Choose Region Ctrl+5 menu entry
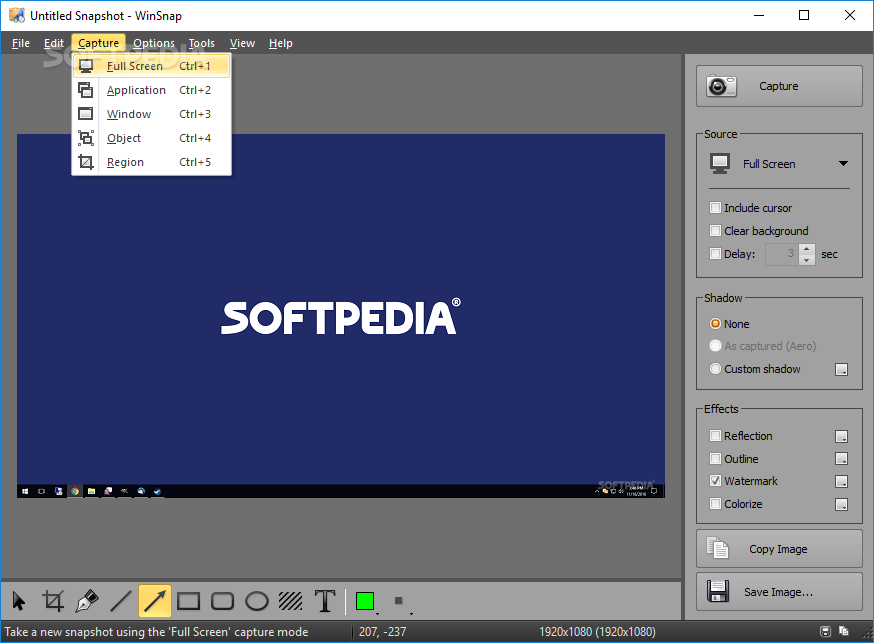874x643 pixels. (x=151, y=162)
